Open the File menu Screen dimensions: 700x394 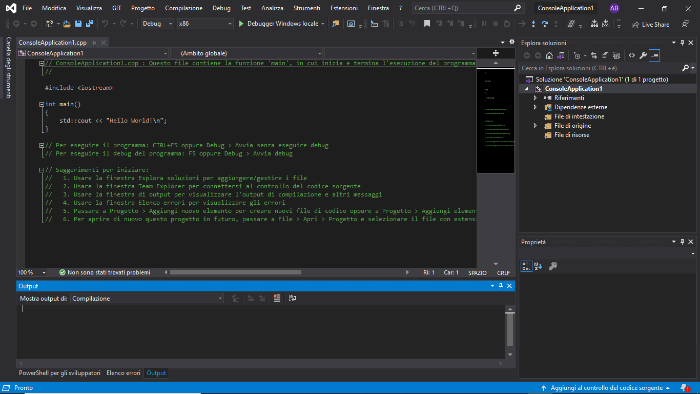[27, 8]
